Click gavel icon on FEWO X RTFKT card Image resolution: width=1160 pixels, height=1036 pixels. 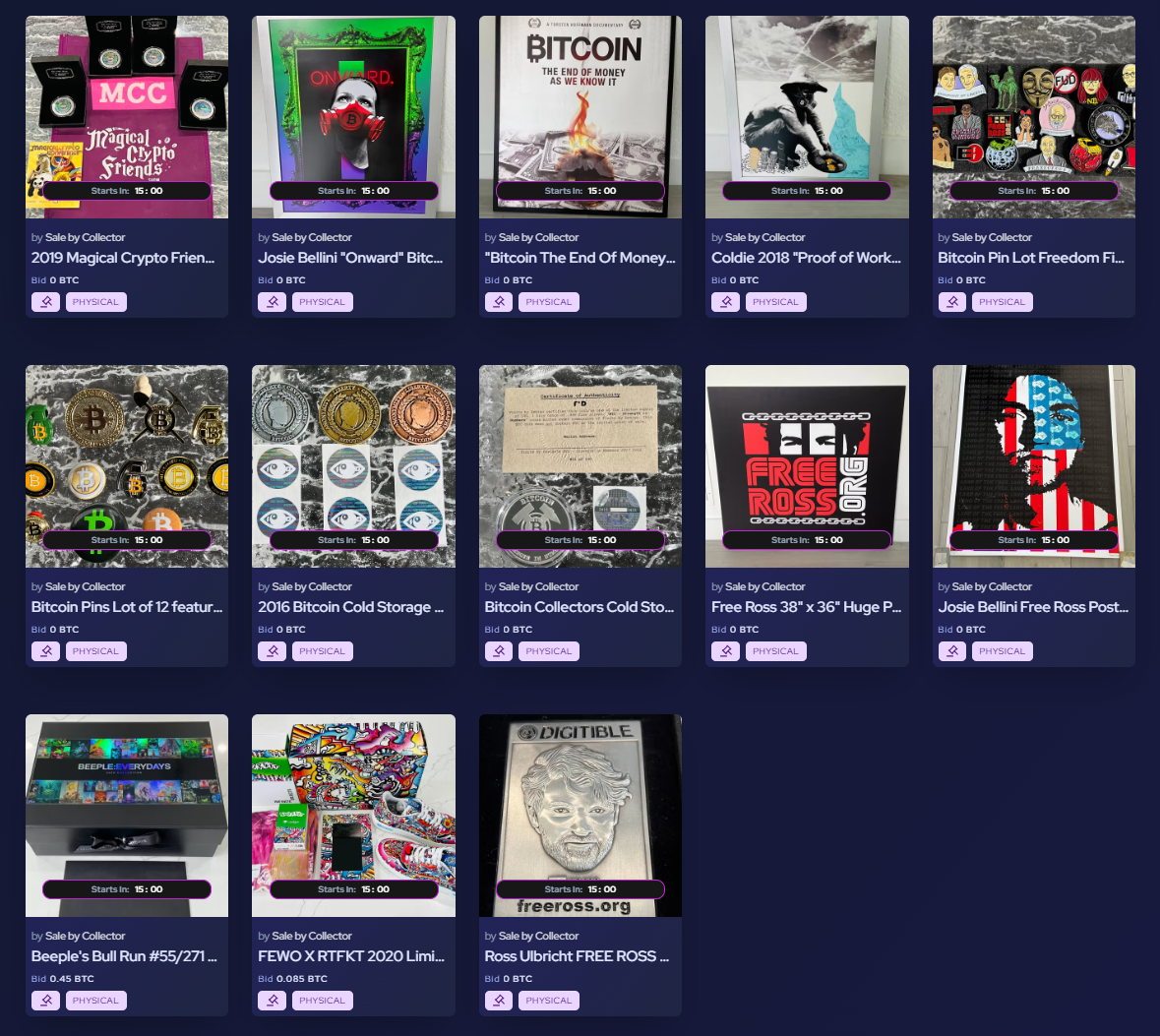pyautogui.click(x=273, y=1001)
